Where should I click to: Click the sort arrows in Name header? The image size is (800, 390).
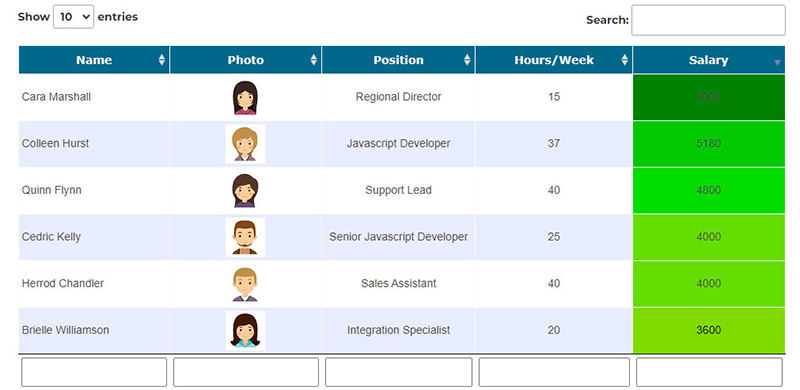click(x=162, y=60)
